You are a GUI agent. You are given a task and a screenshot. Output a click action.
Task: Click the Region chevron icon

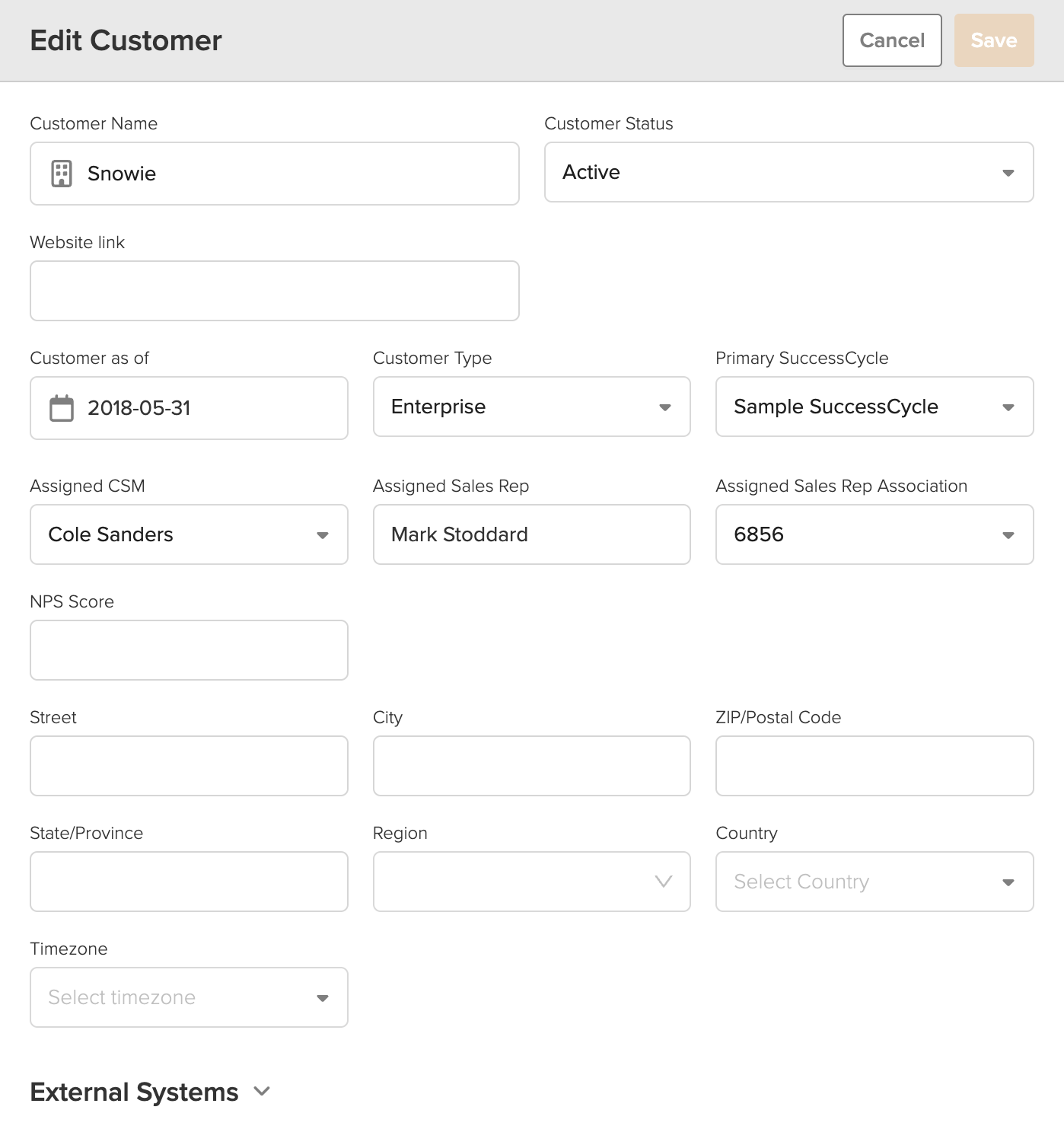[x=664, y=882]
